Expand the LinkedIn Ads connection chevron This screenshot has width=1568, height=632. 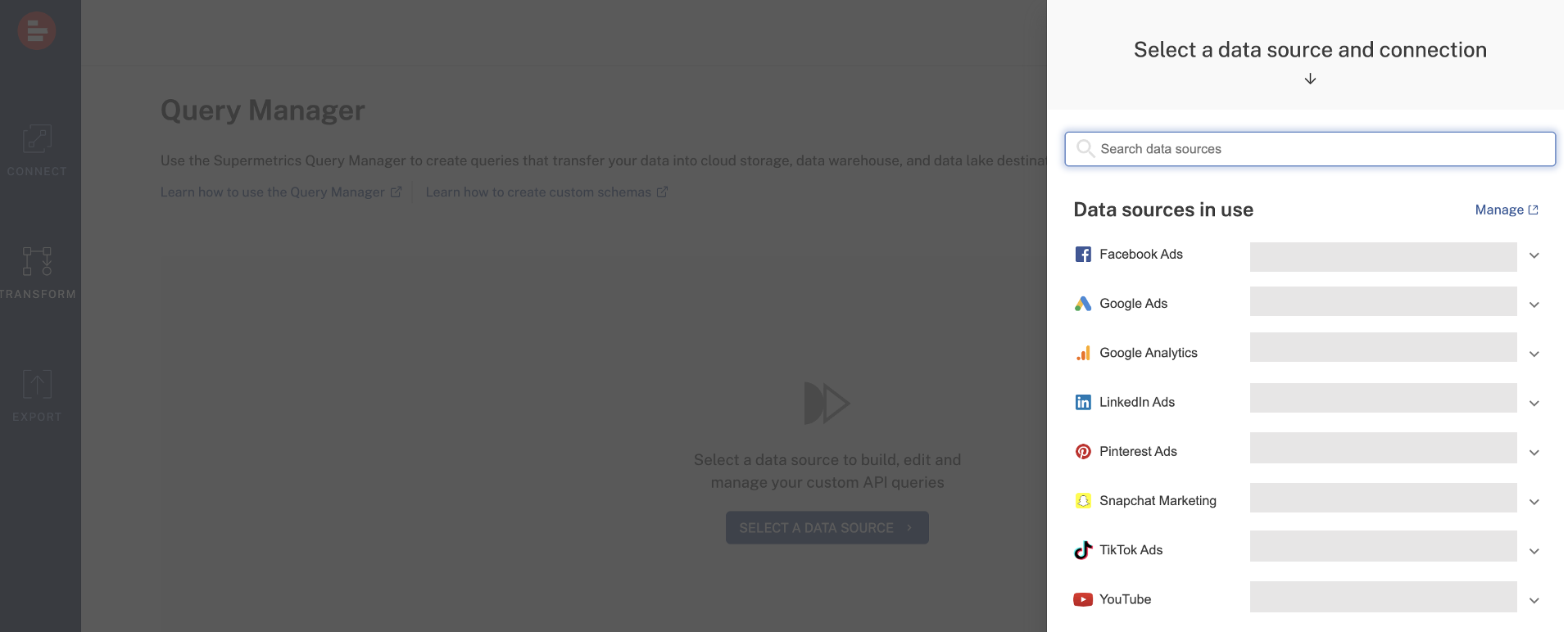(x=1534, y=403)
